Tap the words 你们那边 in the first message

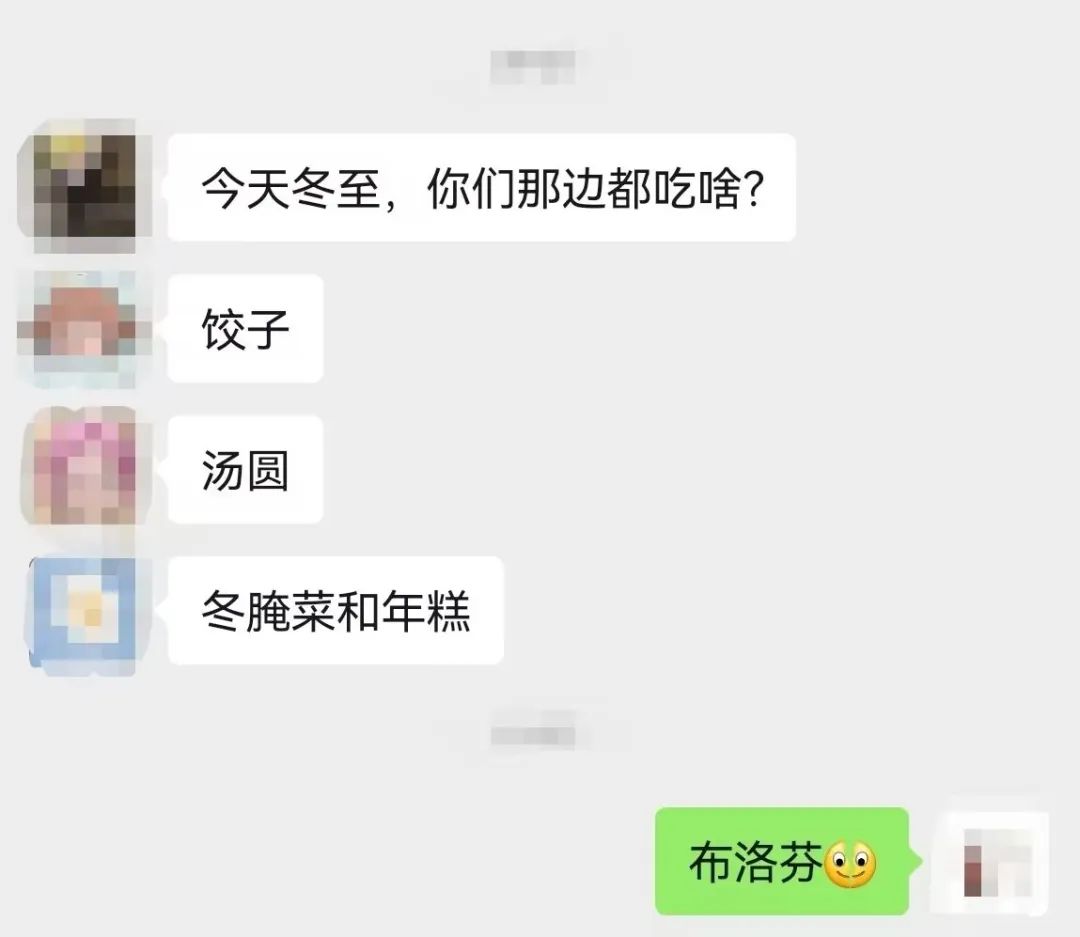tap(517, 189)
